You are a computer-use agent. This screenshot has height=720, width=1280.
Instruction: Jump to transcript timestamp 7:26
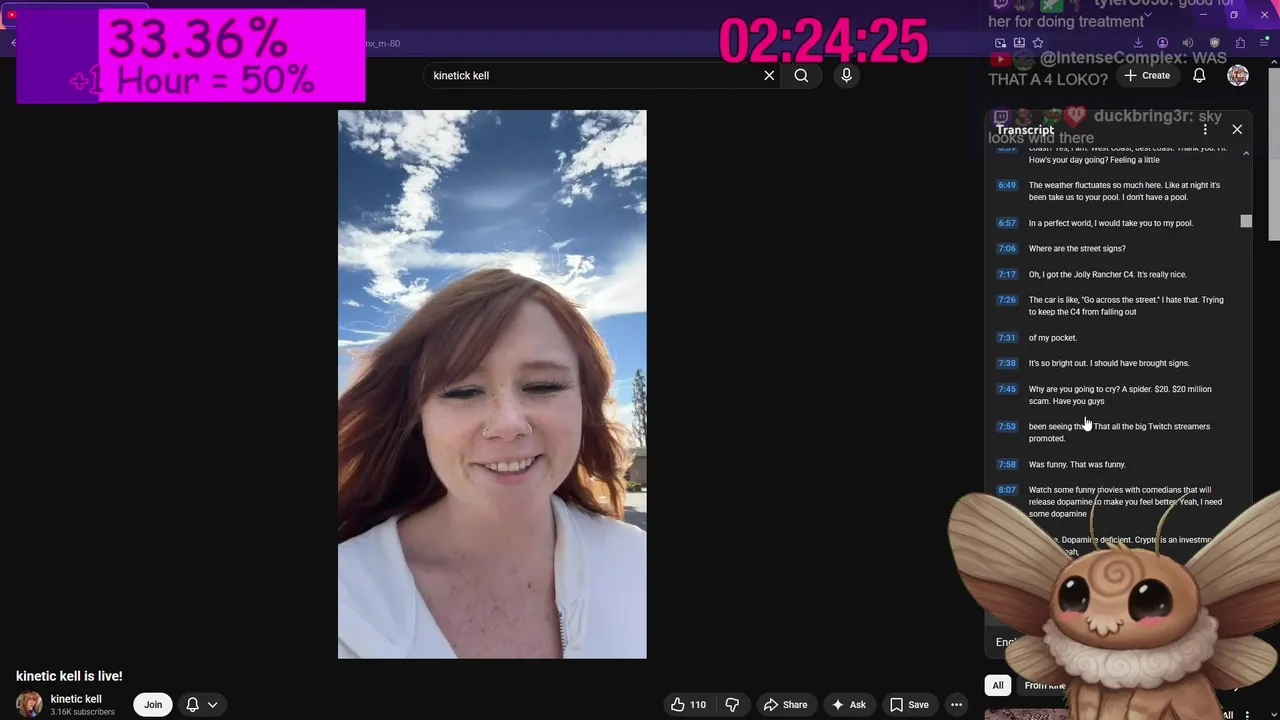1007,300
